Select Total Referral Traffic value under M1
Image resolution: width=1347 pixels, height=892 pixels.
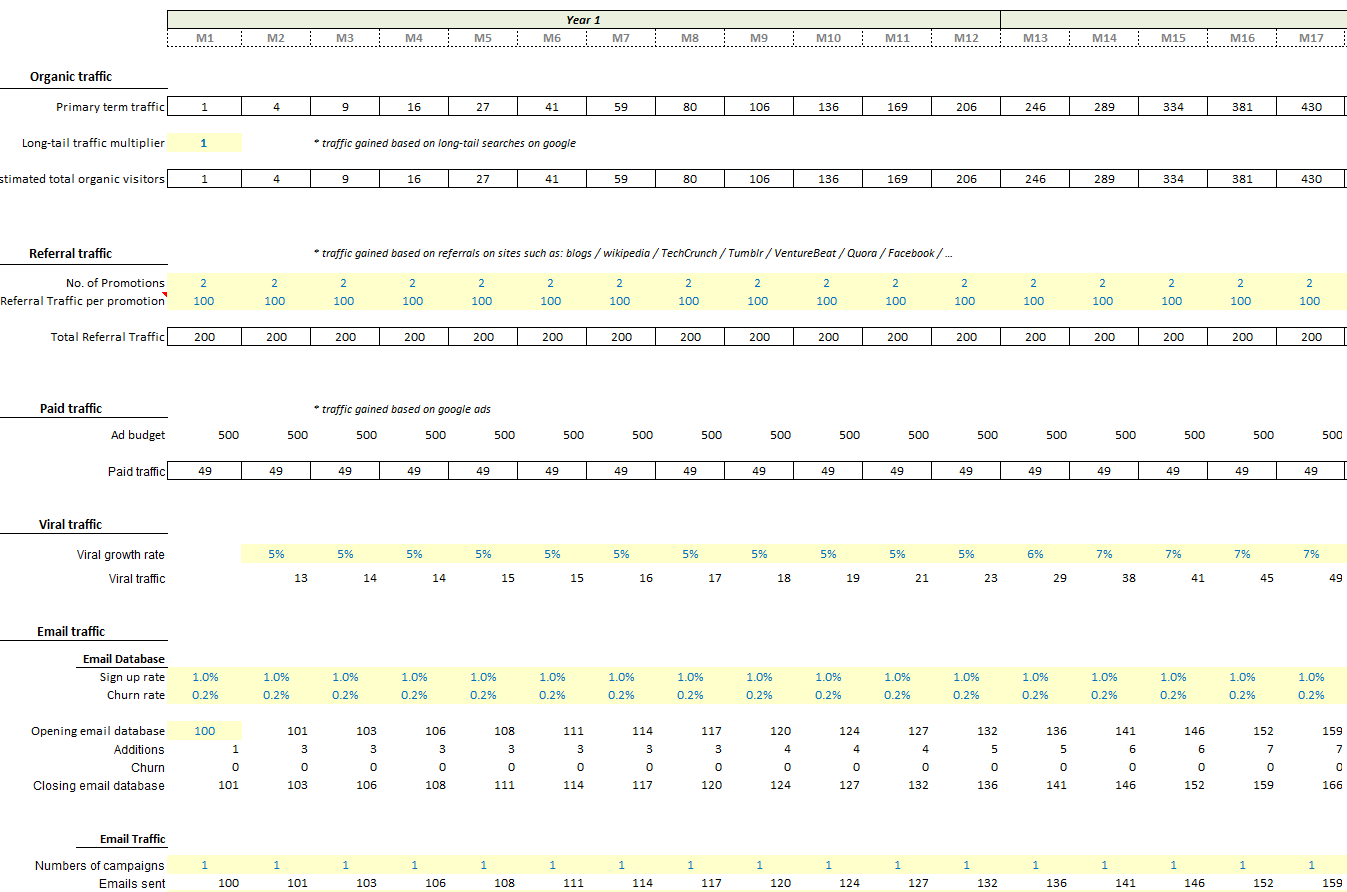[x=205, y=337]
